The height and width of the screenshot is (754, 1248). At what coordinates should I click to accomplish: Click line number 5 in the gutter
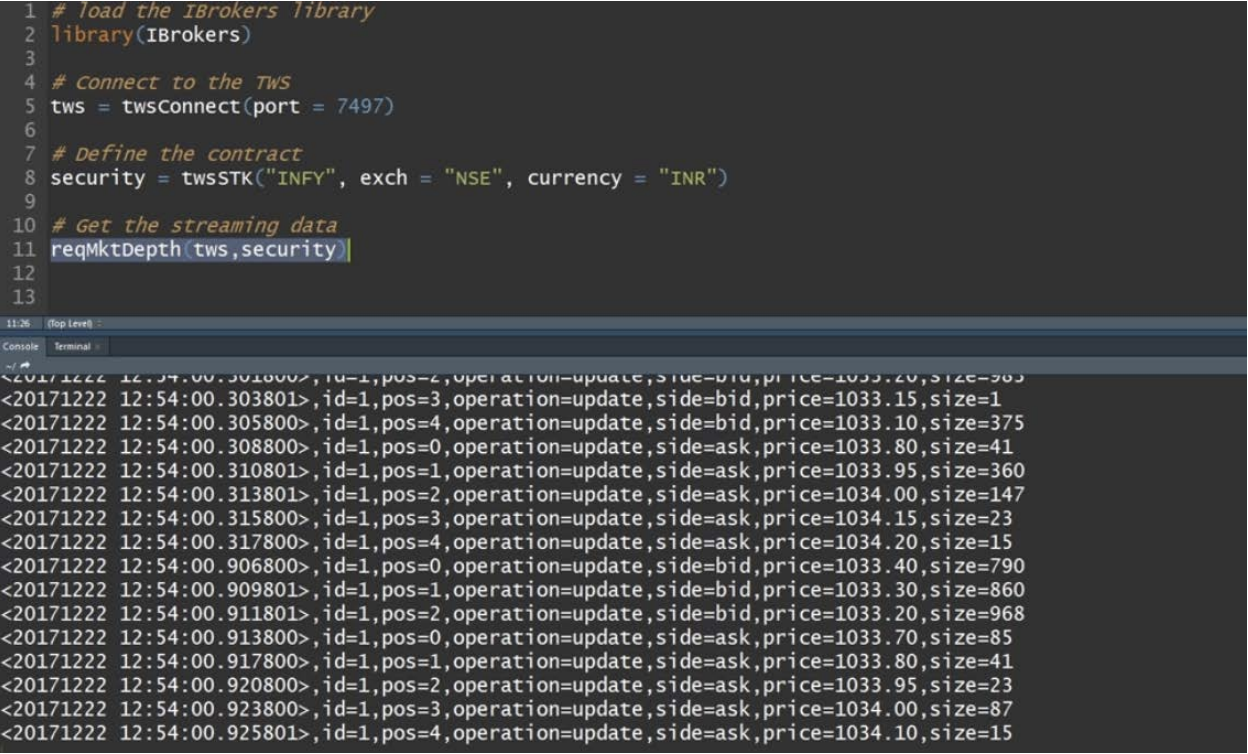coord(32,107)
